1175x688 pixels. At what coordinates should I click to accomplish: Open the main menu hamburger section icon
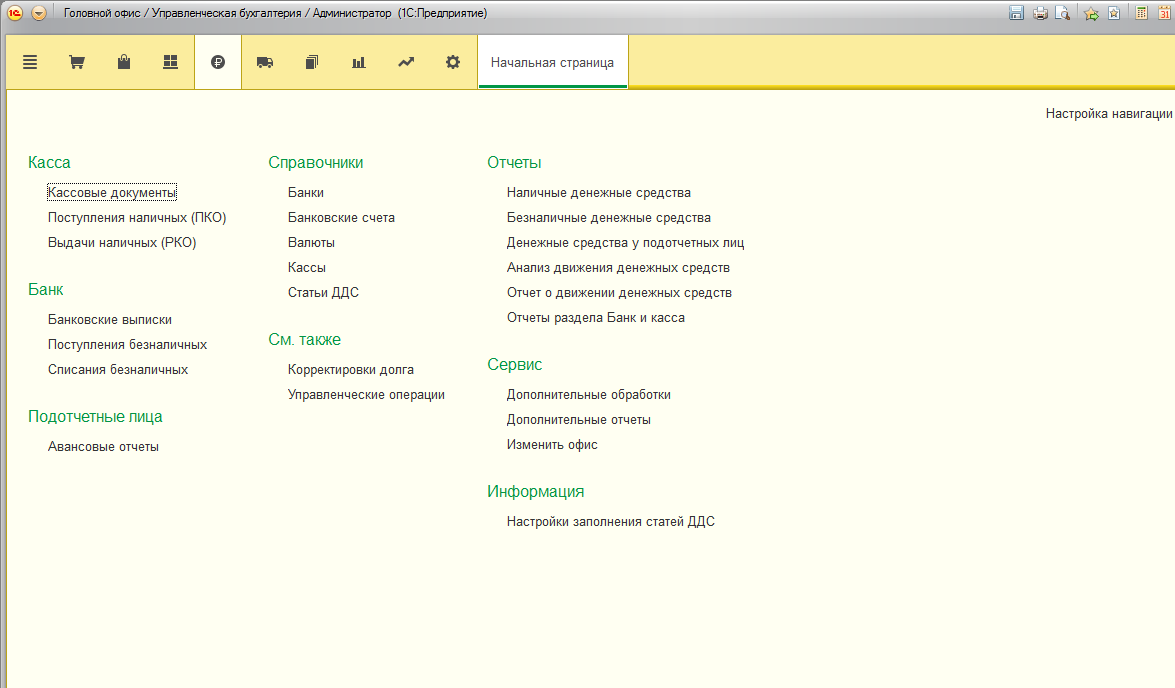coord(30,62)
